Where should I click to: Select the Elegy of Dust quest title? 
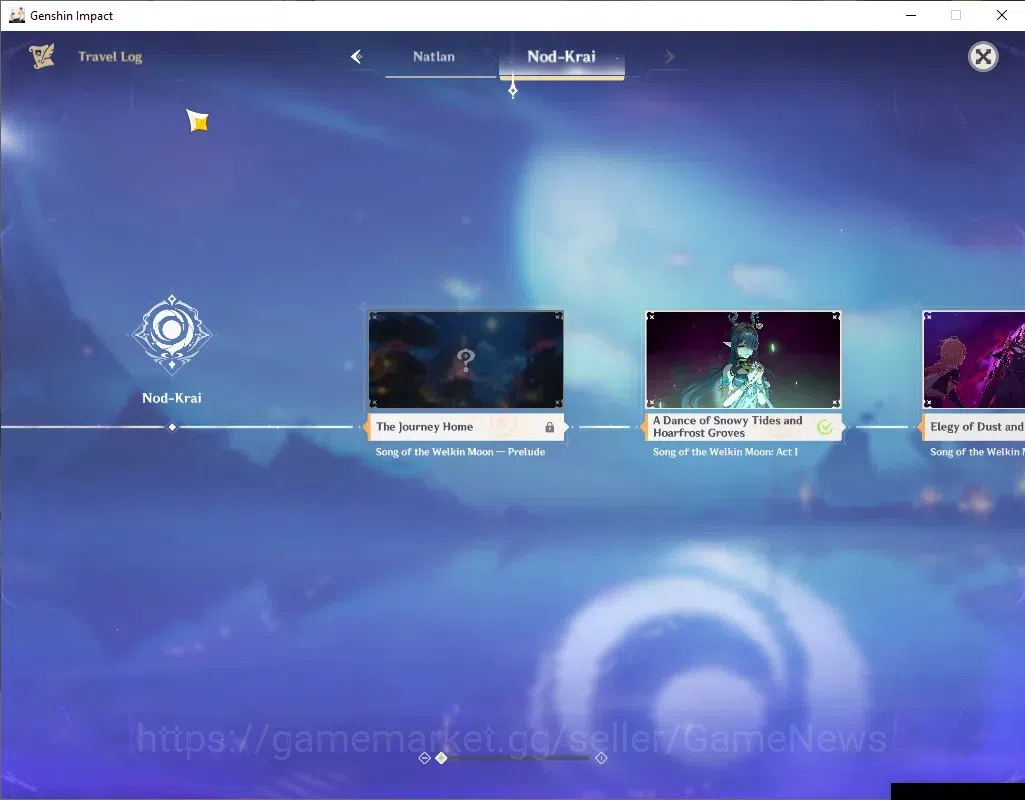[x=977, y=427]
